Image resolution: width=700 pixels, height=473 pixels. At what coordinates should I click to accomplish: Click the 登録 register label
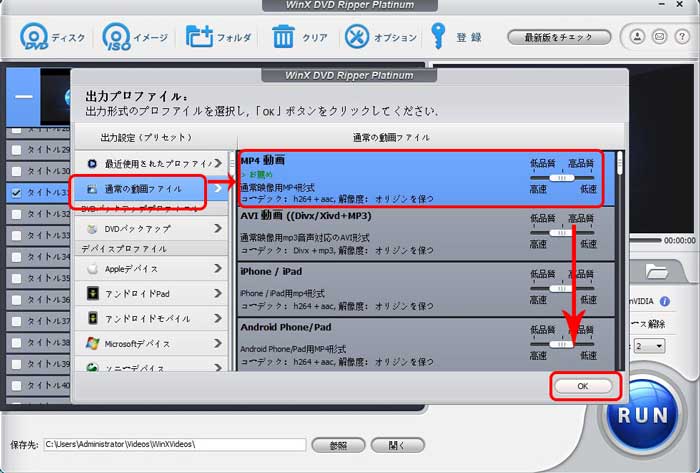pos(469,37)
